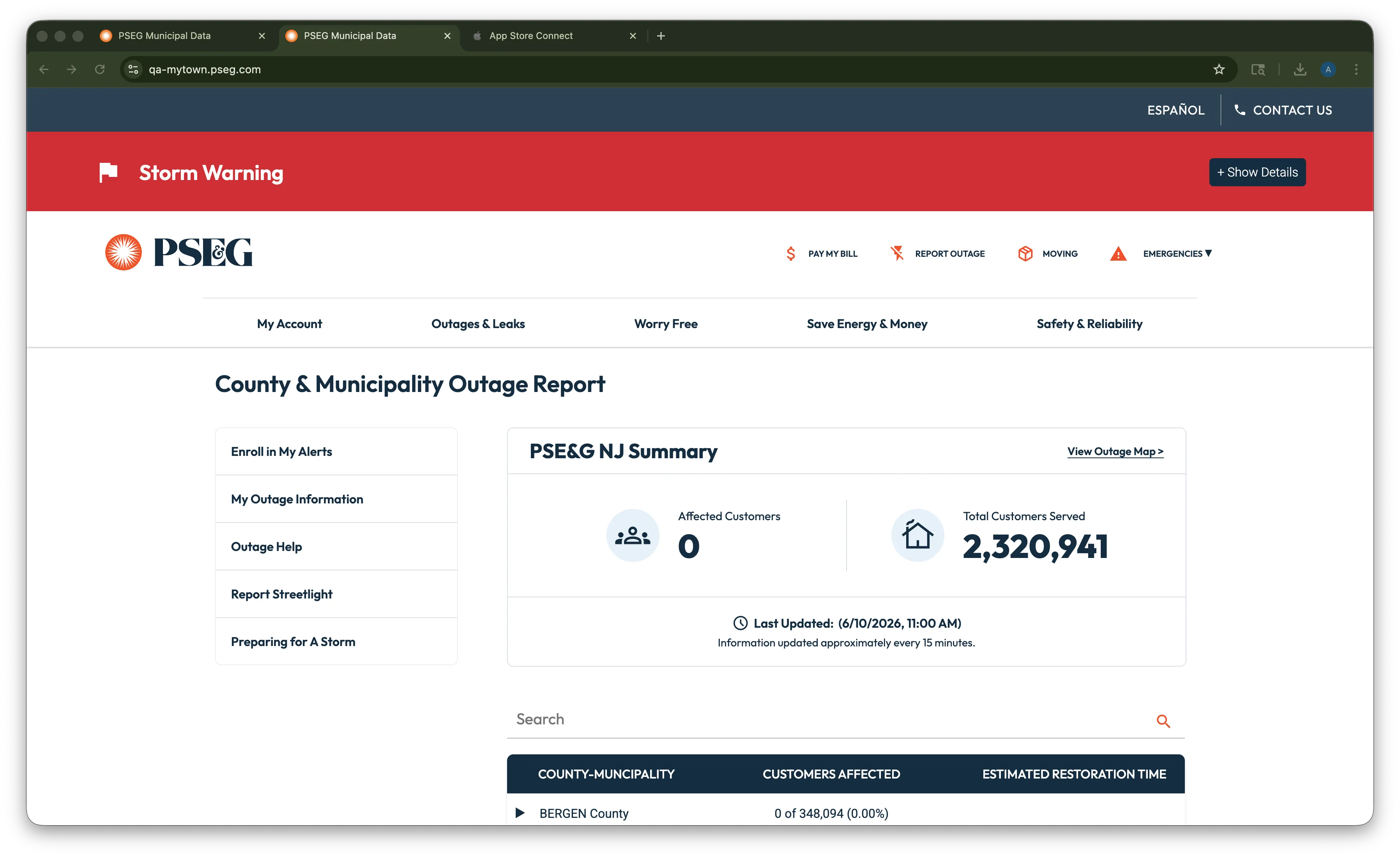Open site information icon in address bar
1400x858 pixels.
(134, 69)
